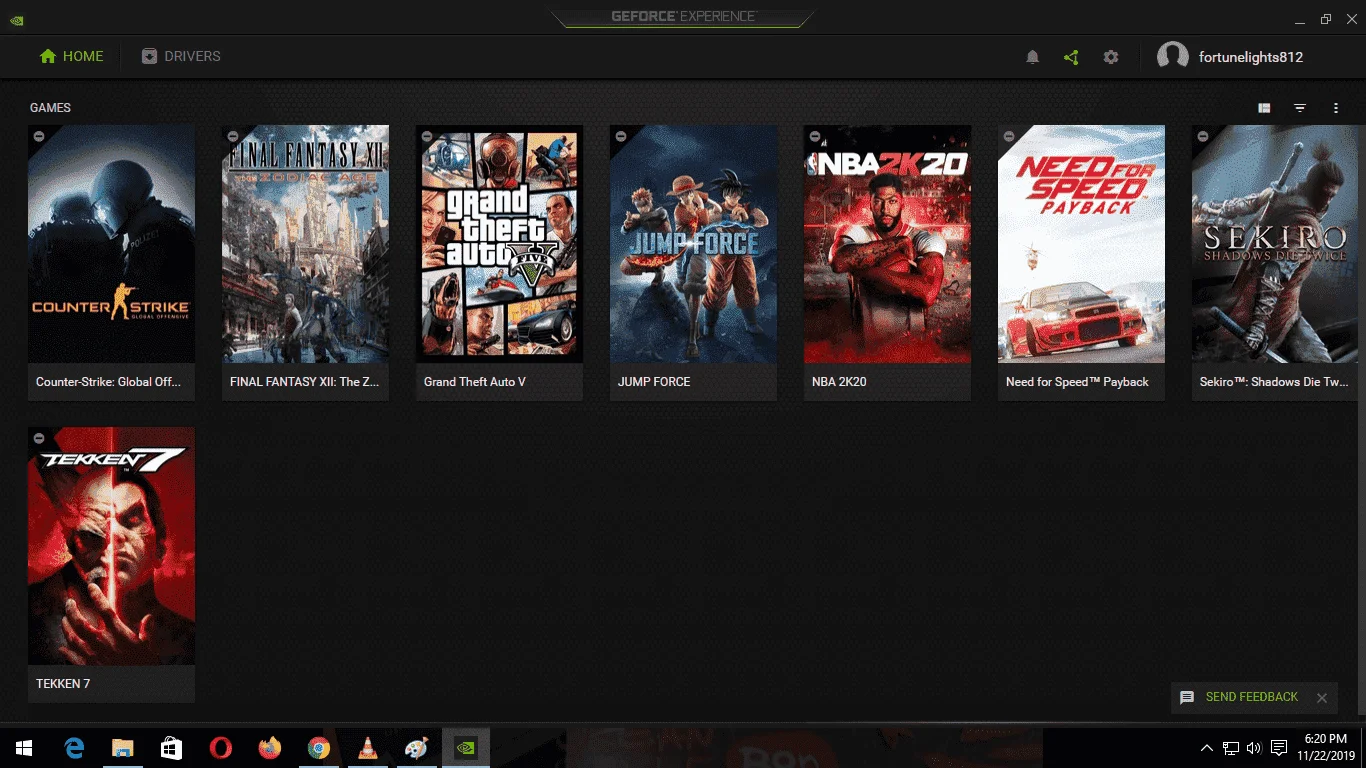
Task: Open the Final Fantasy XII cover art
Action: click(305, 244)
